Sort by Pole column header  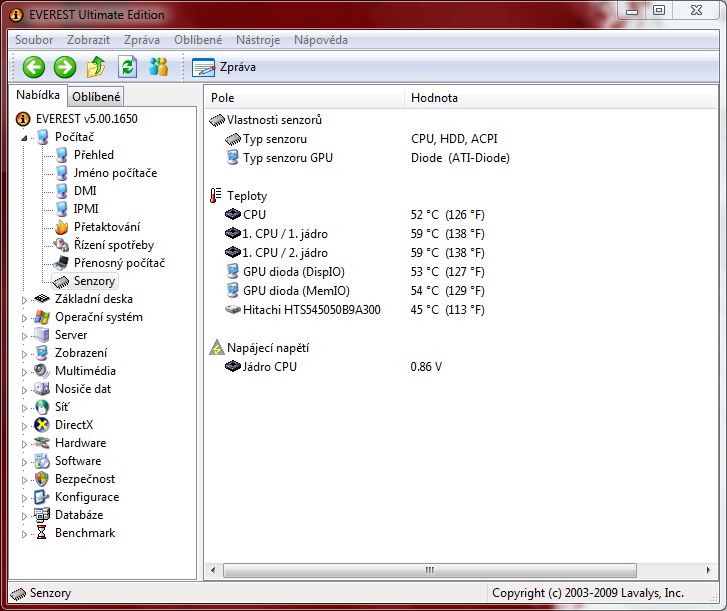click(x=304, y=98)
